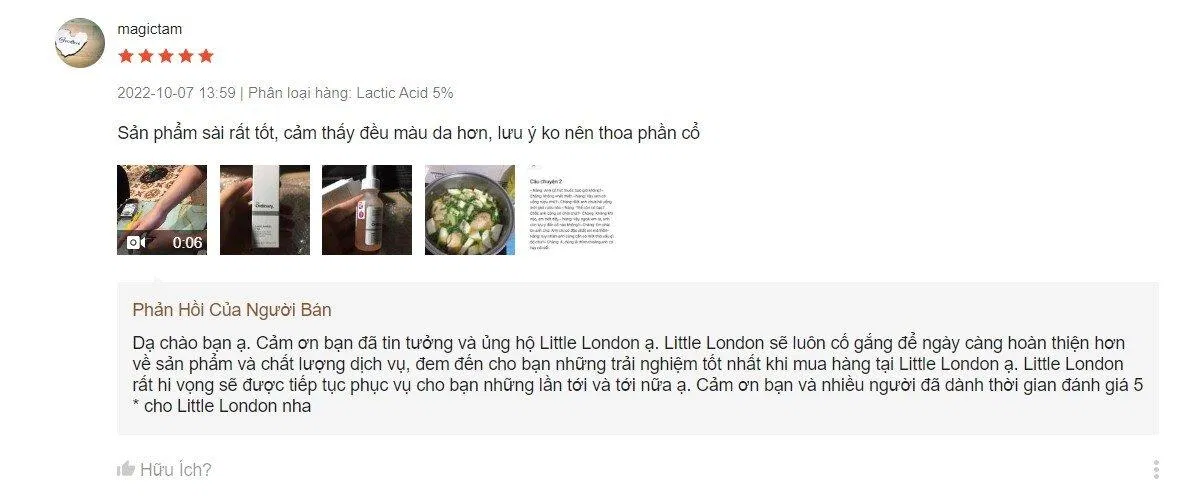Click the magictam user avatar

(79, 42)
